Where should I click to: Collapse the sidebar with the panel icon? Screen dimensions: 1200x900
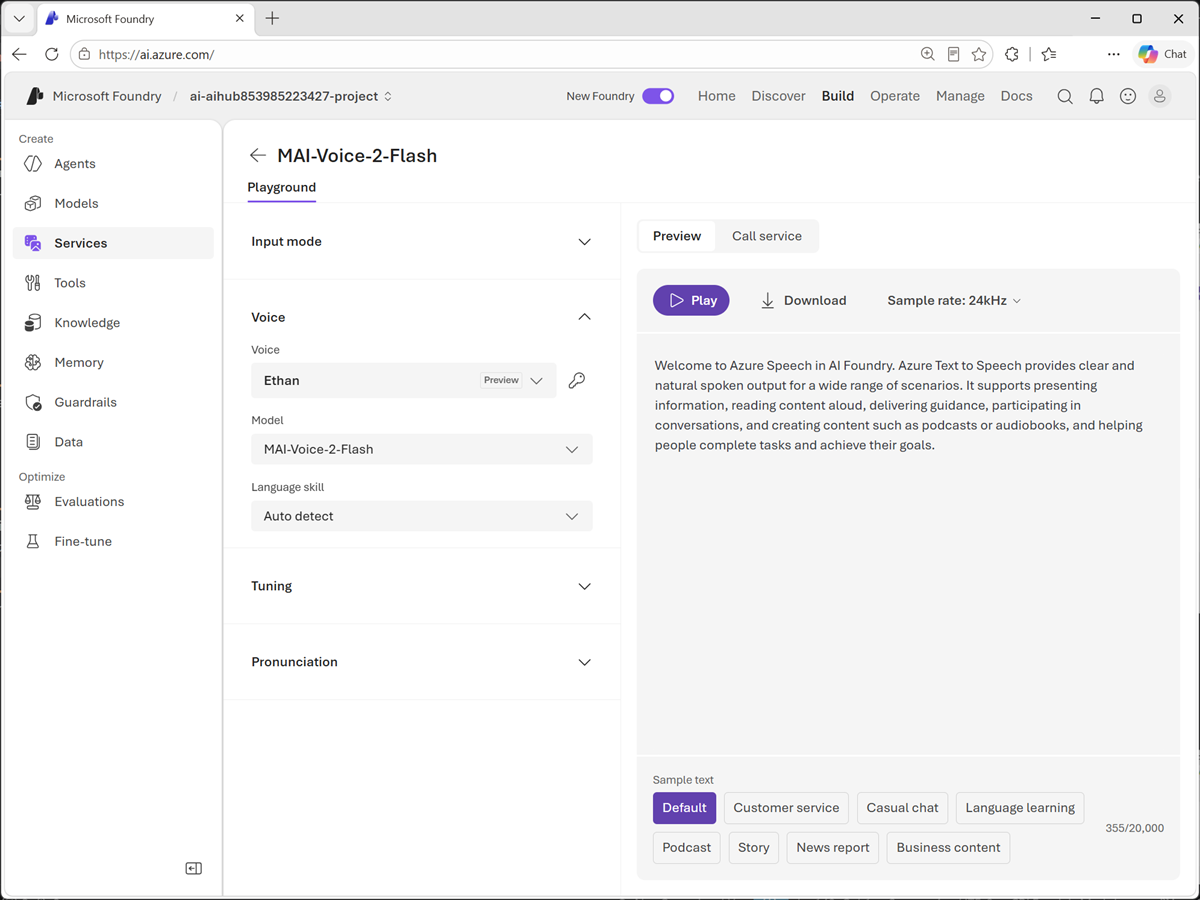[194, 868]
